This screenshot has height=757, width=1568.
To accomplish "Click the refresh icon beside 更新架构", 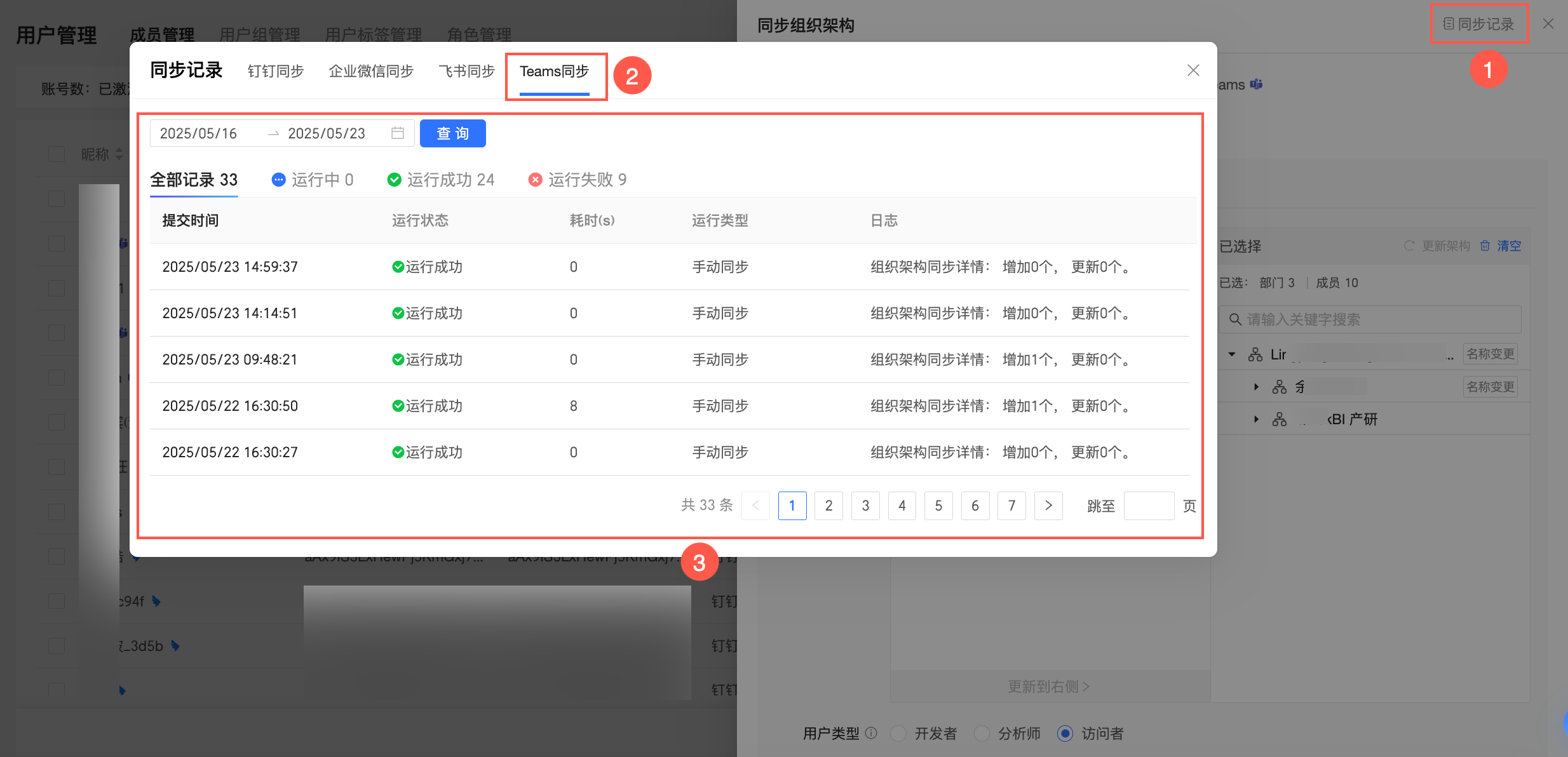I will (x=1409, y=246).
